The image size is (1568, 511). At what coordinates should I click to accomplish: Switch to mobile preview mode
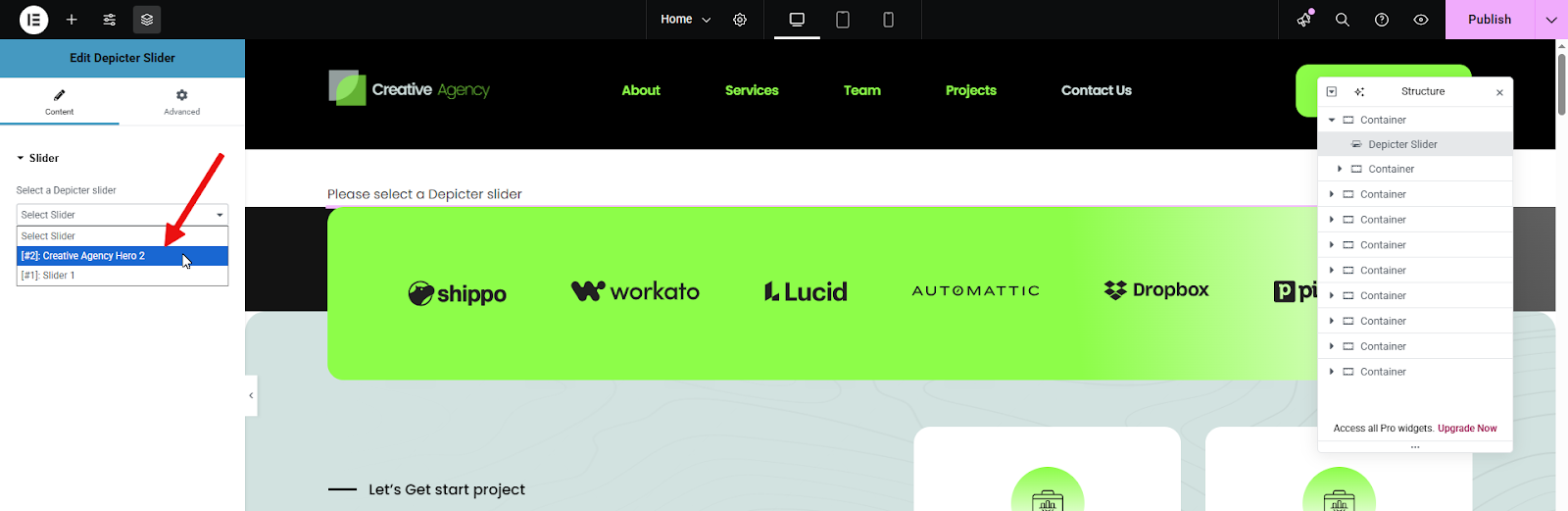[888, 20]
